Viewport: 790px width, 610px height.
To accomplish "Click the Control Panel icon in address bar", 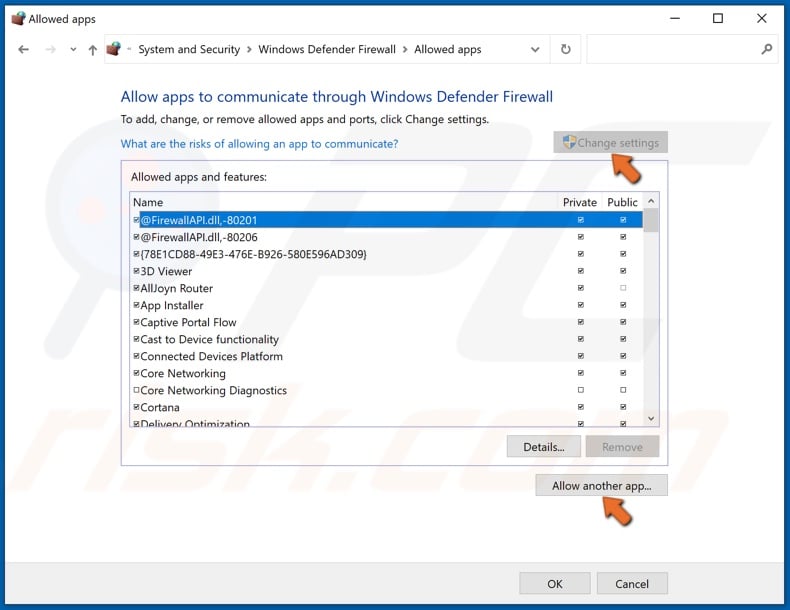I will coord(114,49).
